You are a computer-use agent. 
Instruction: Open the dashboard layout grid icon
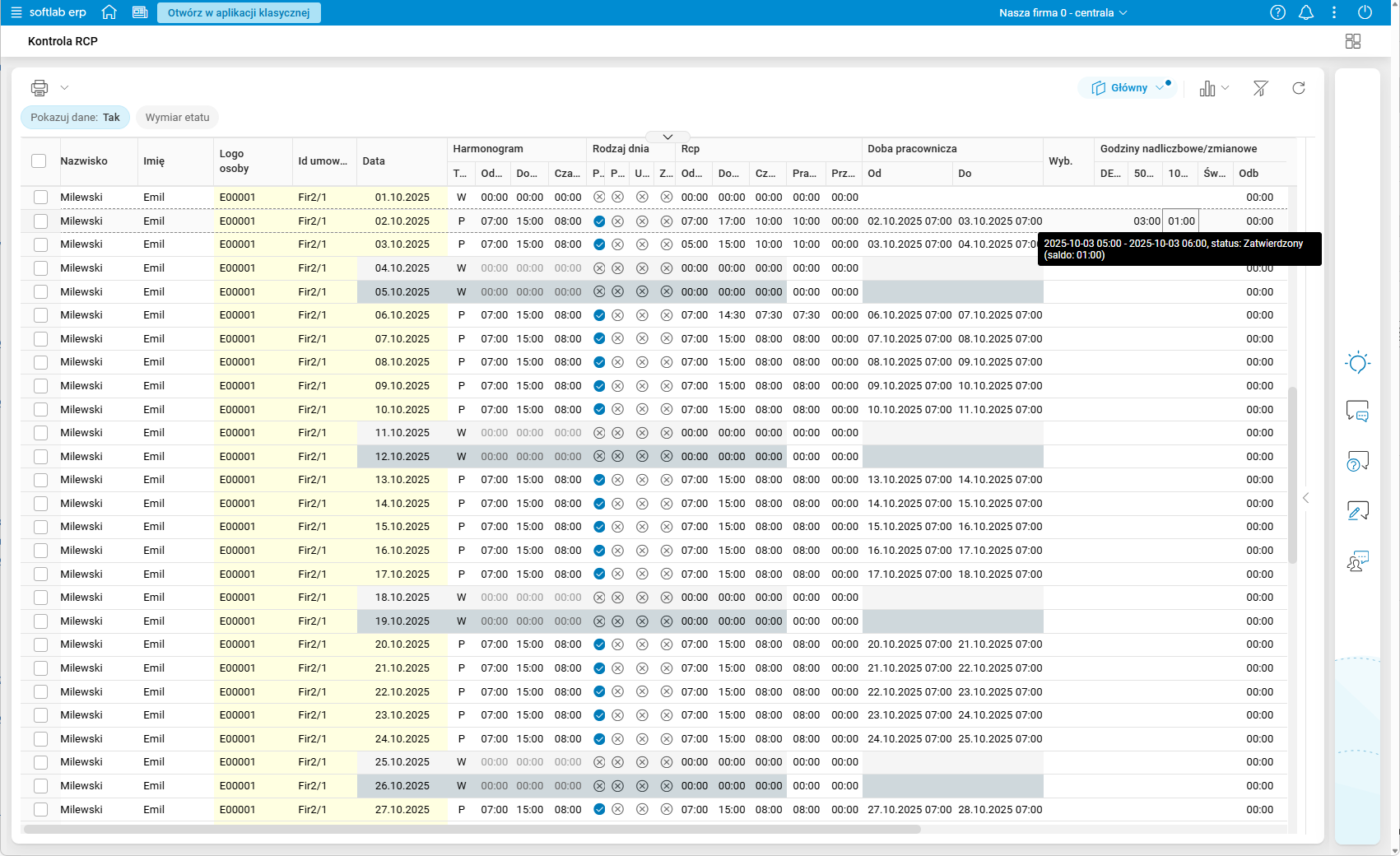(1353, 41)
